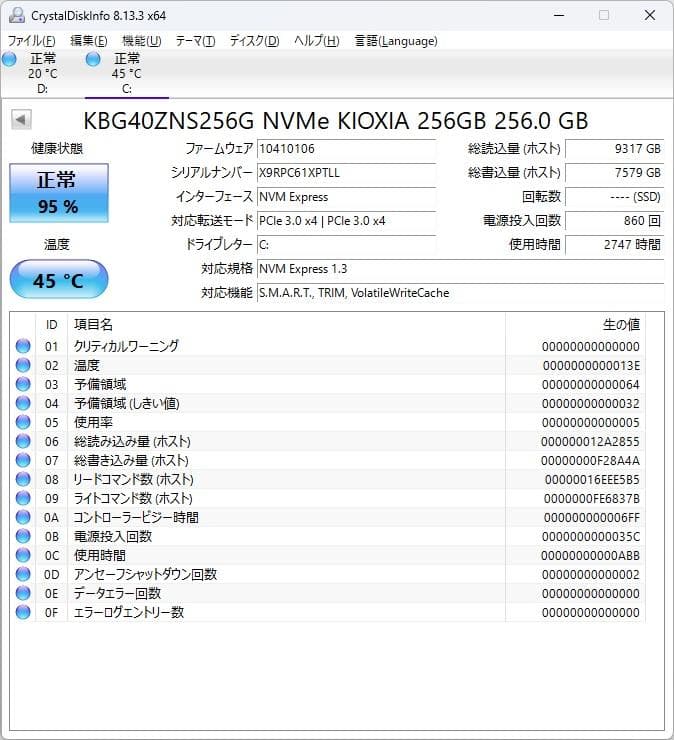Select the C: drive tab at 45 °C

[126, 74]
